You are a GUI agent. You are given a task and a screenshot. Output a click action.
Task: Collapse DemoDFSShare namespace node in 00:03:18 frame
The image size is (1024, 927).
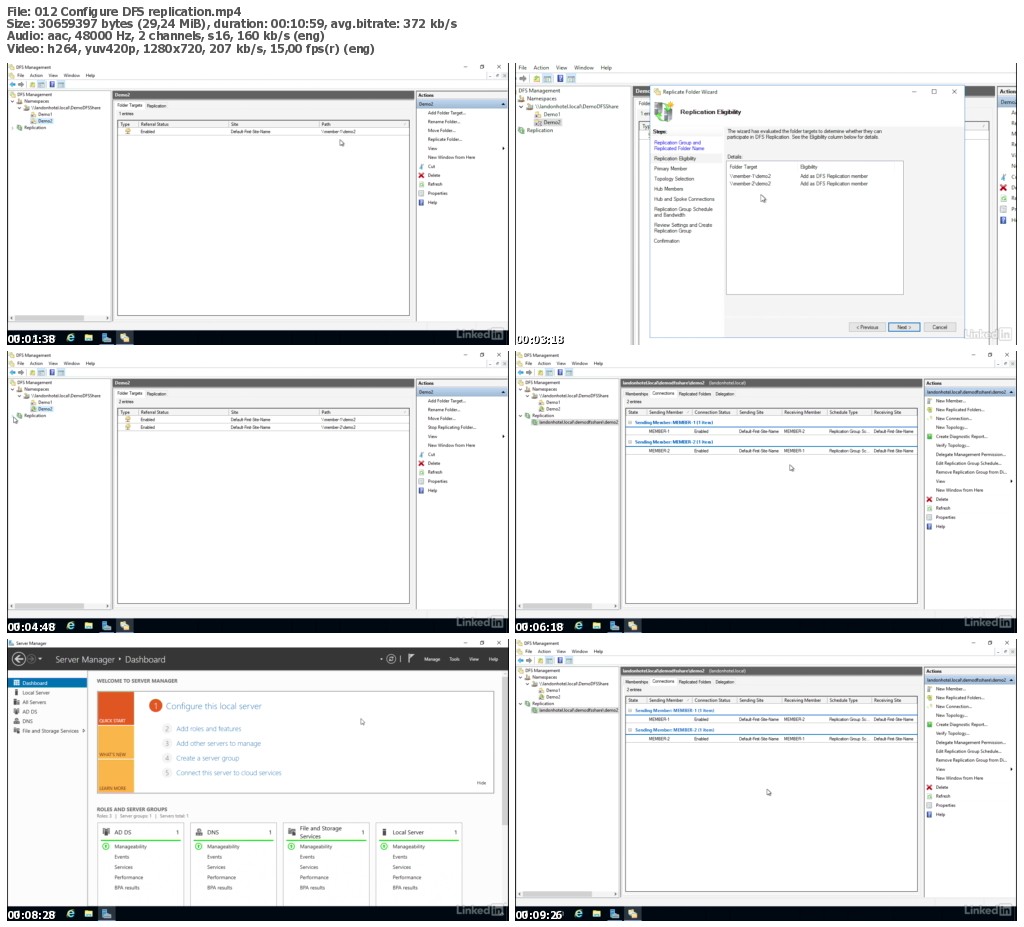521,106
